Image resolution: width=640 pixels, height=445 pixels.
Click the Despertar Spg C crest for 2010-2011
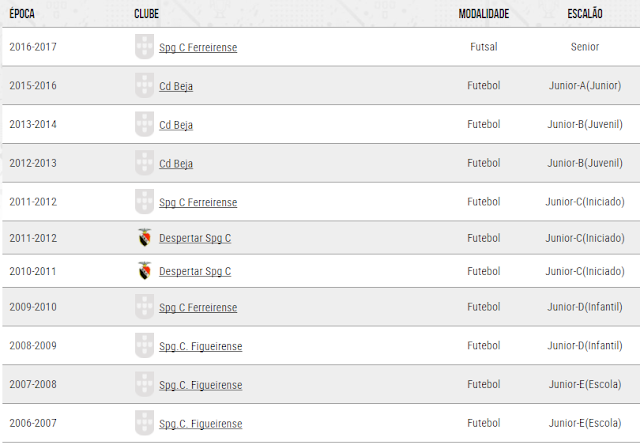pyautogui.click(x=146, y=271)
